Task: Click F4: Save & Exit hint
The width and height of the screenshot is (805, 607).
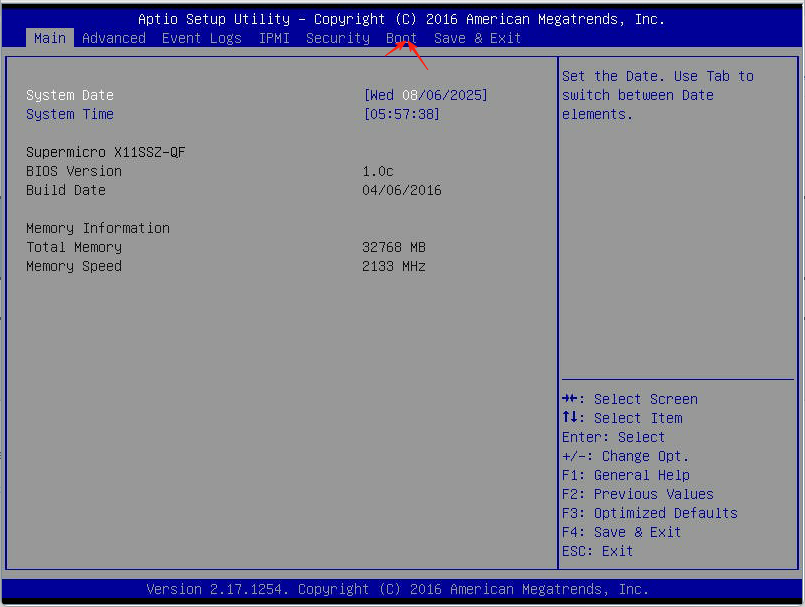Action: click(x=622, y=532)
